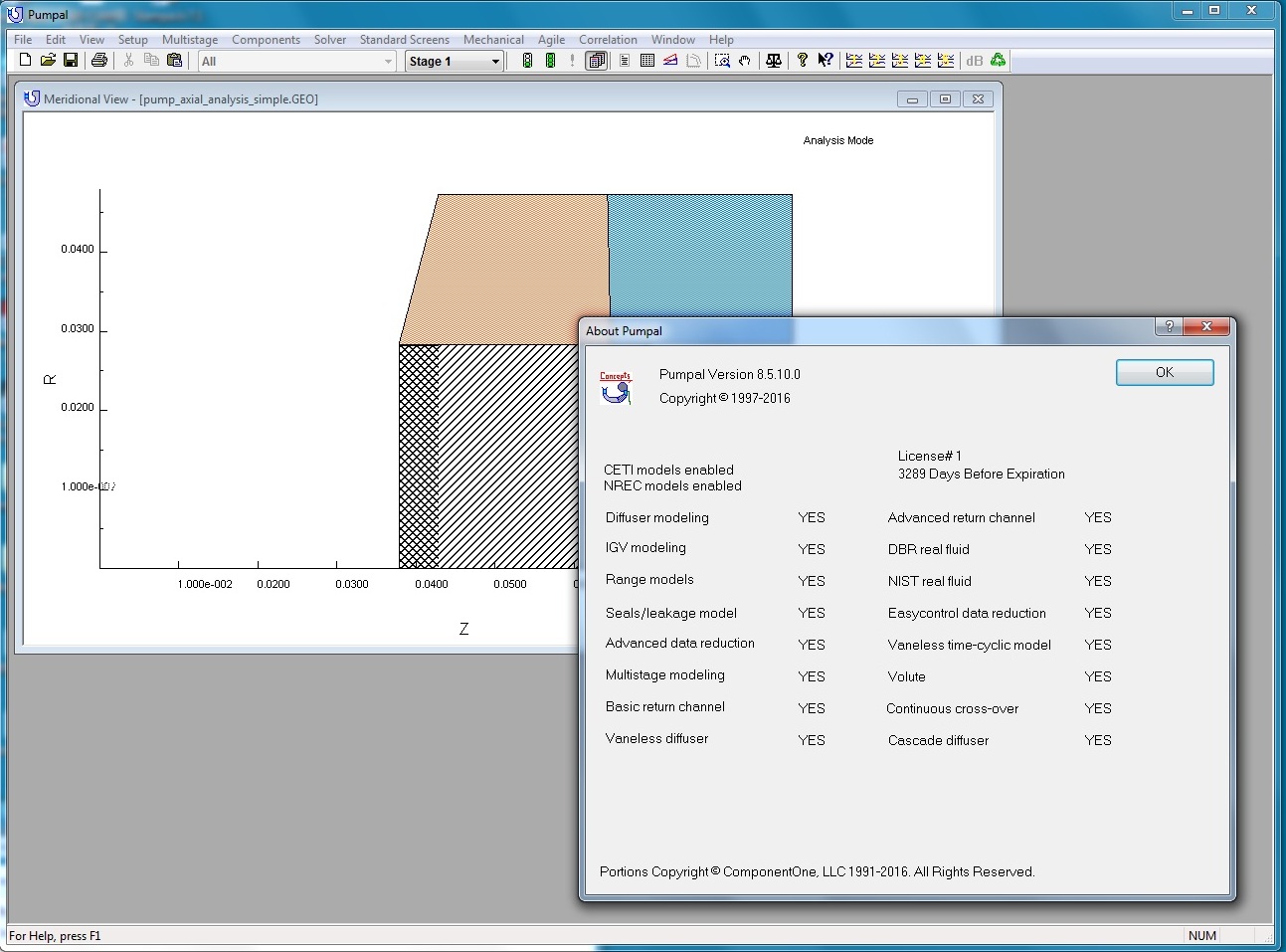
Task: Click the Copy icon in toolbar
Action: point(151,61)
